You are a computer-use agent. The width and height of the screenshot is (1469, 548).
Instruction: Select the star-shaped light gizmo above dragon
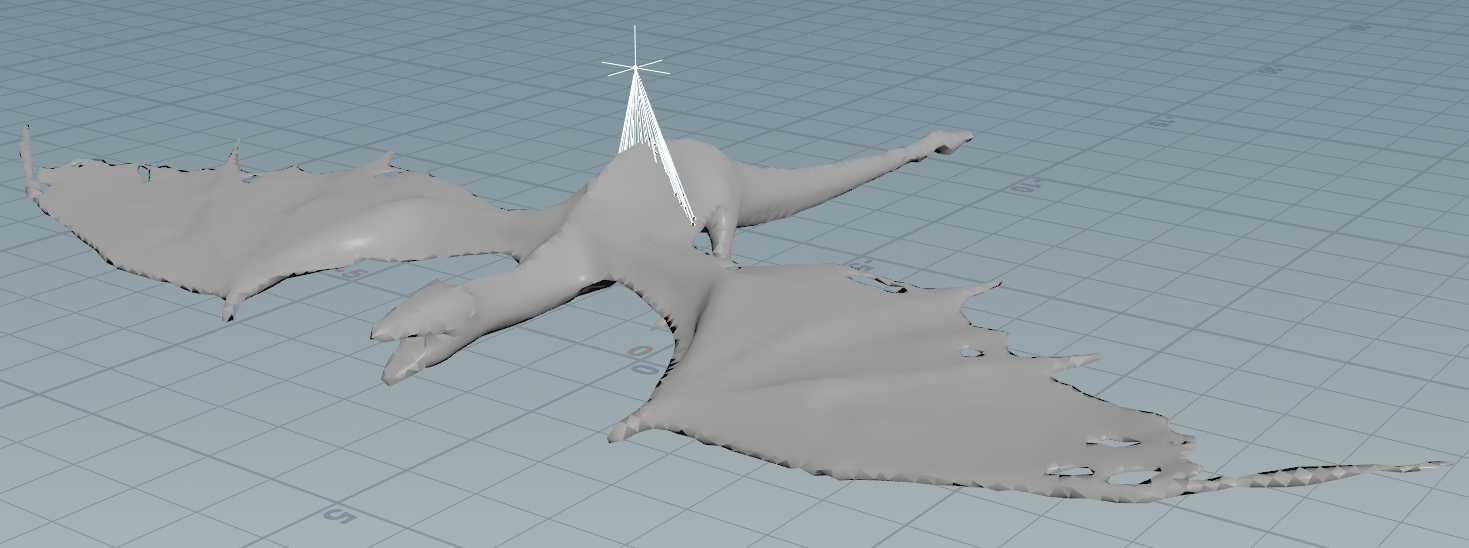click(634, 67)
